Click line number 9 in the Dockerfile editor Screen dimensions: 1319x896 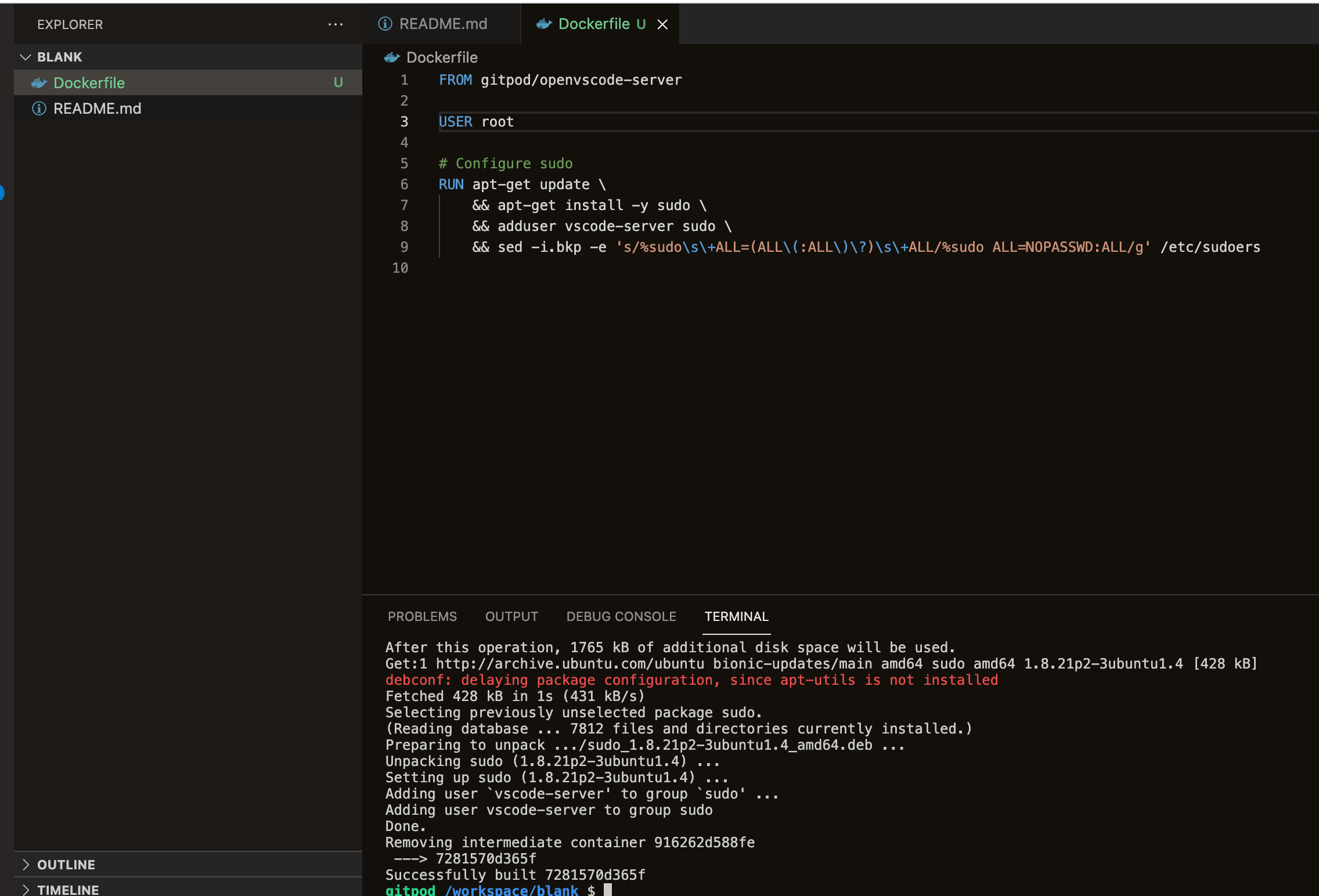tap(404, 247)
